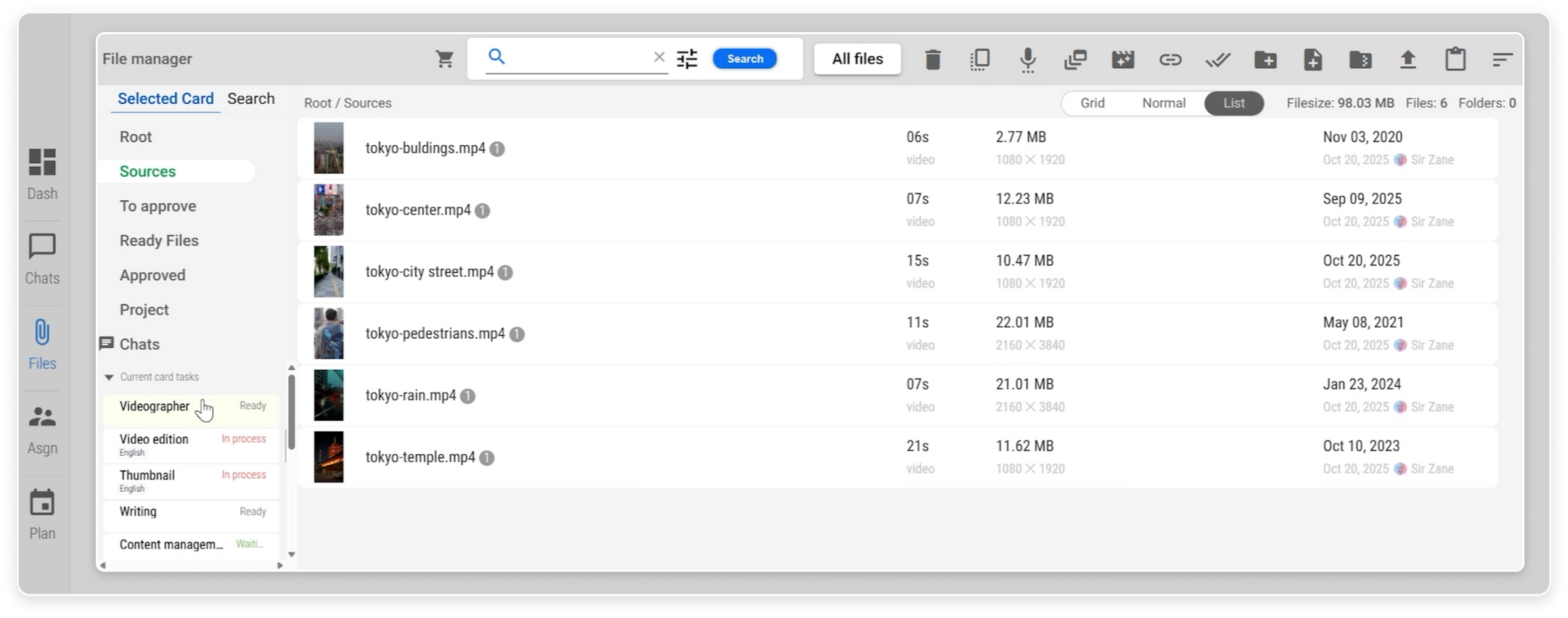Open the shopping cart icon
This screenshot has height=618, width=1568.
tap(444, 59)
